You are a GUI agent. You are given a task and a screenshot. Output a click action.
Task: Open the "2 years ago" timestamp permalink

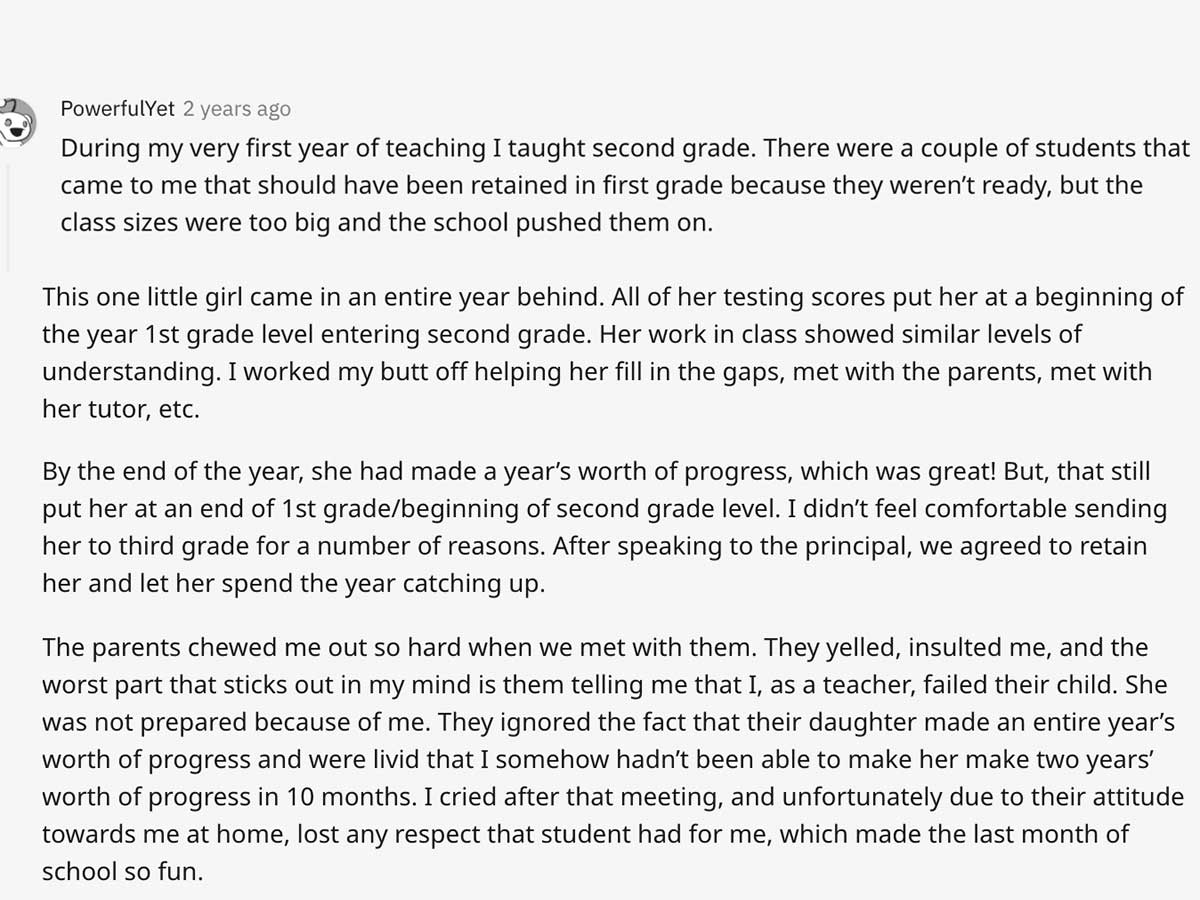click(x=237, y=109)
